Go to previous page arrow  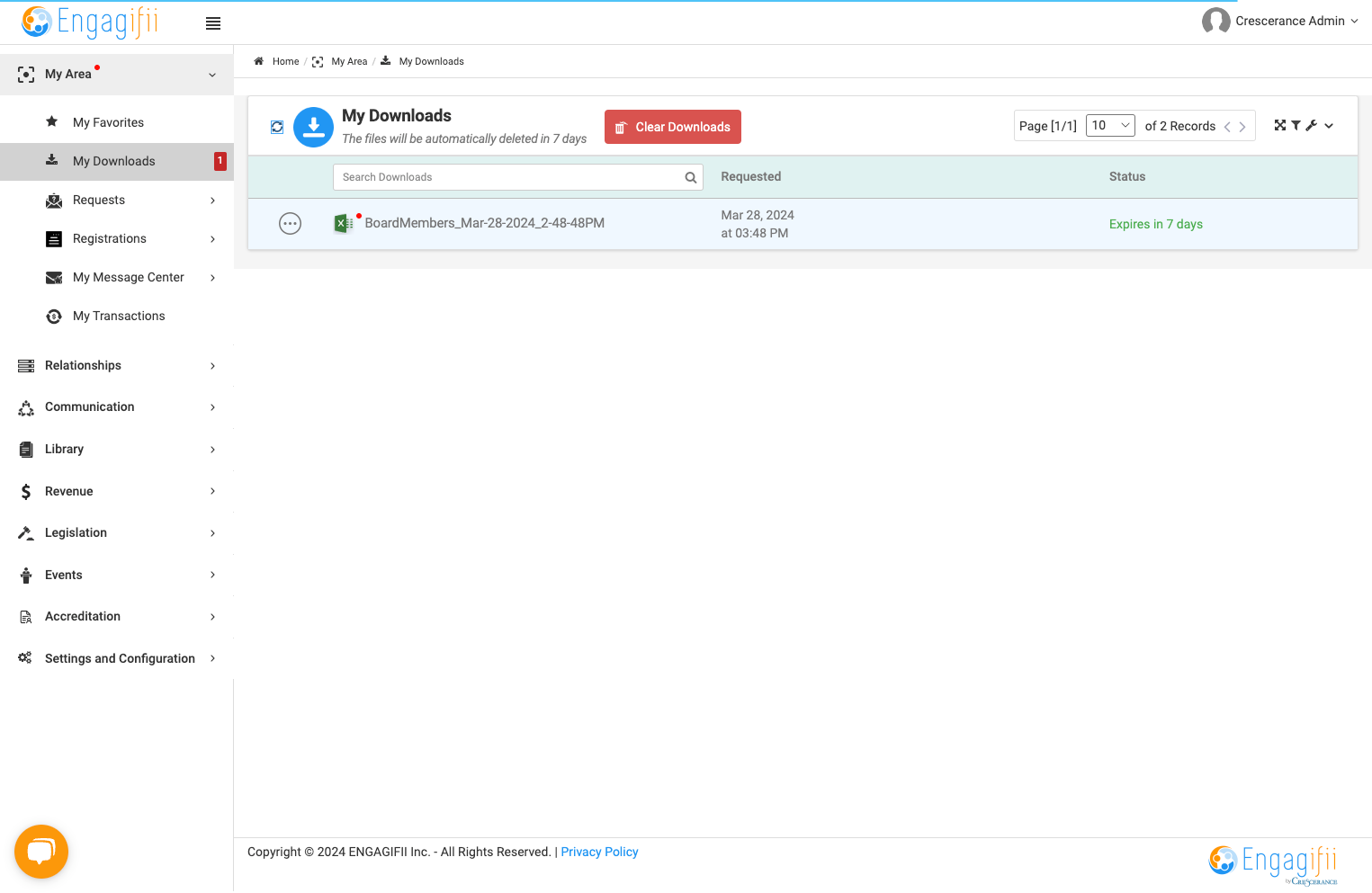coord(1227,127)
